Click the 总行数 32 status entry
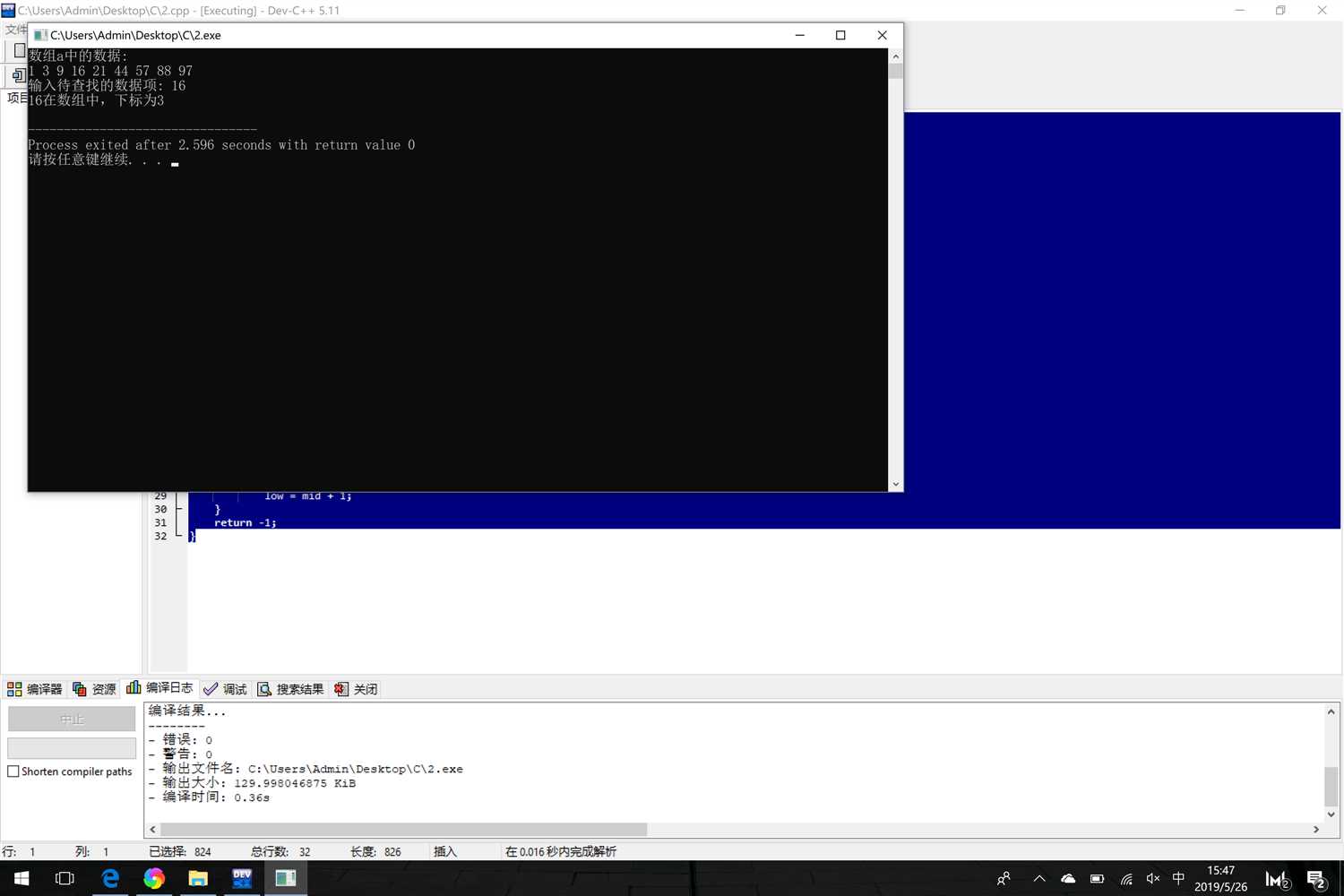The height and width of the screenshot is (896, 1344). [x=280, y=852]
